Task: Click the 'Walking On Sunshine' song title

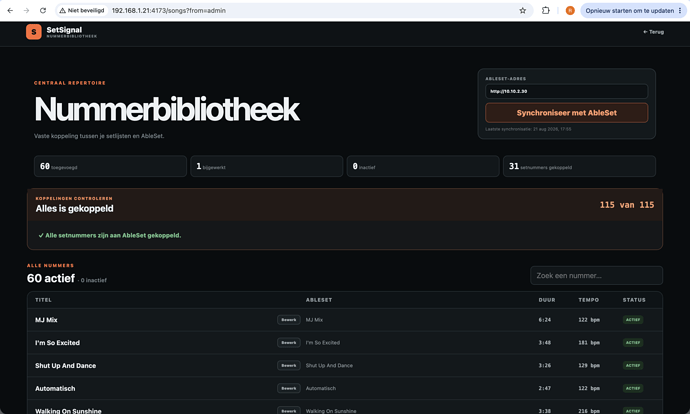Action: coord(68,411)
